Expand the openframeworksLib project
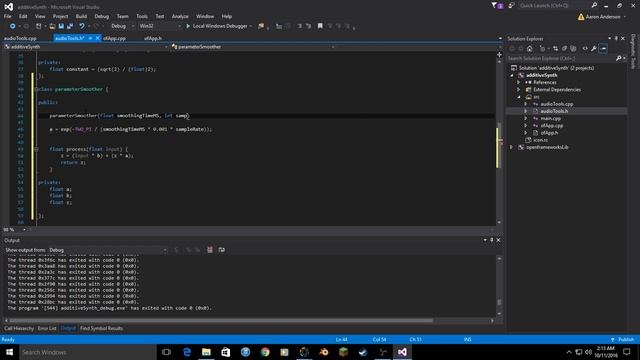This screenshot has height=360, width=640. click(512, 147)
